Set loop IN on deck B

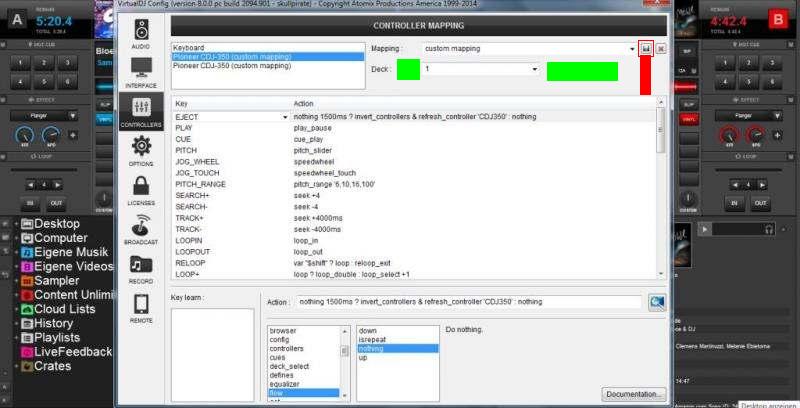(734, 203)
